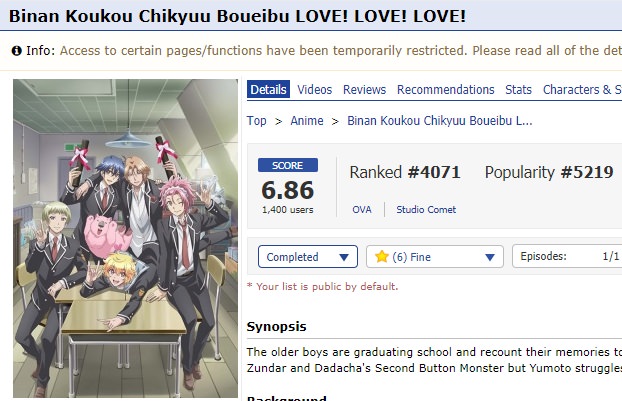Select the Details tab
This screenshot has height=401, width=622.
click(x=269, y=89)
